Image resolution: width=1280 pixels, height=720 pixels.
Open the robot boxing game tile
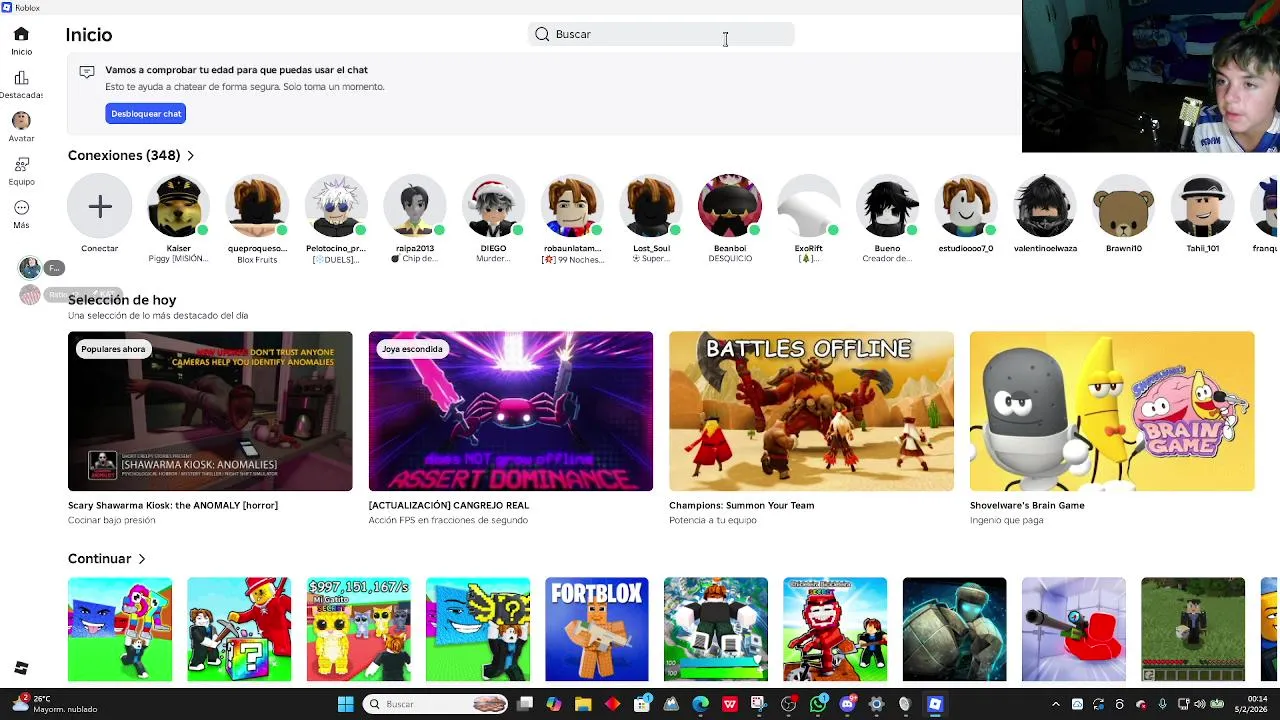click(955, 629)
